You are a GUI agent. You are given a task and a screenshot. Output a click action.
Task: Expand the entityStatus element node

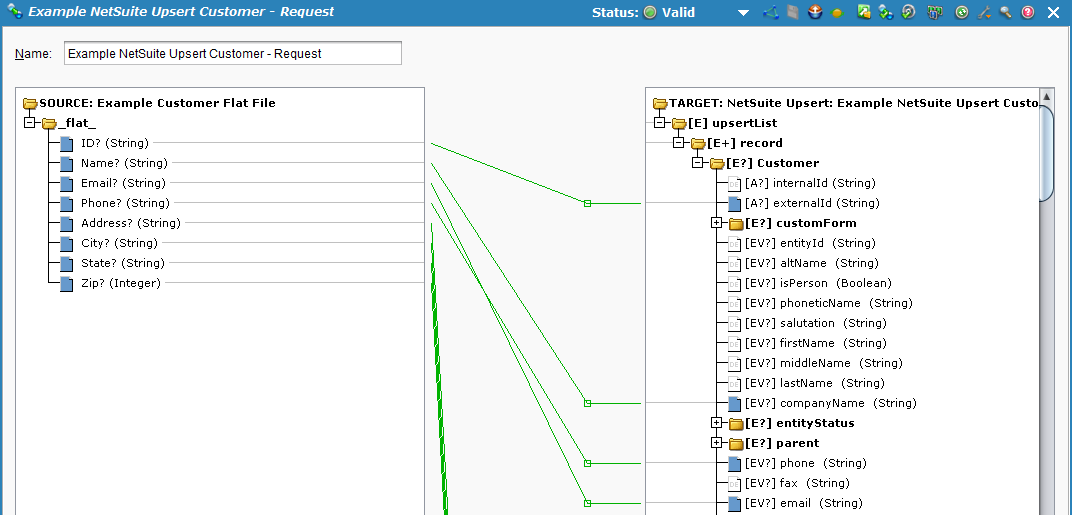(716, 423)
